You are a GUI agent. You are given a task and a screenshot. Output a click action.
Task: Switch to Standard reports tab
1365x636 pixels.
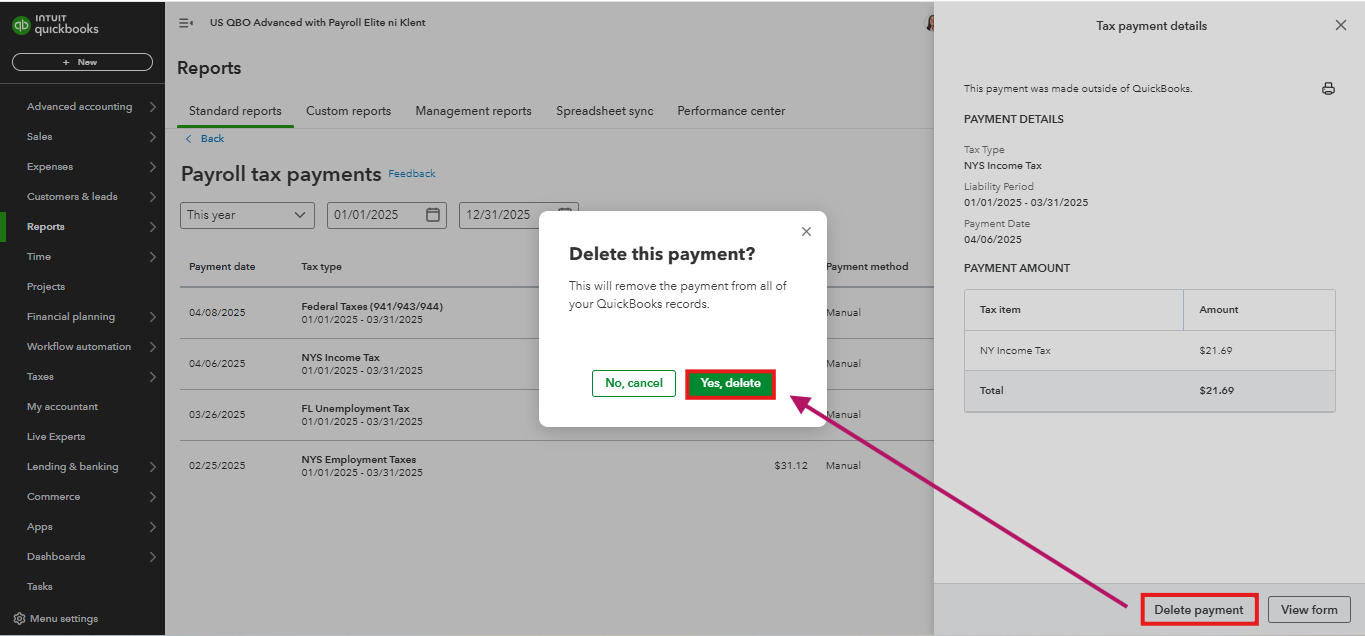click(x=235, y=111)
